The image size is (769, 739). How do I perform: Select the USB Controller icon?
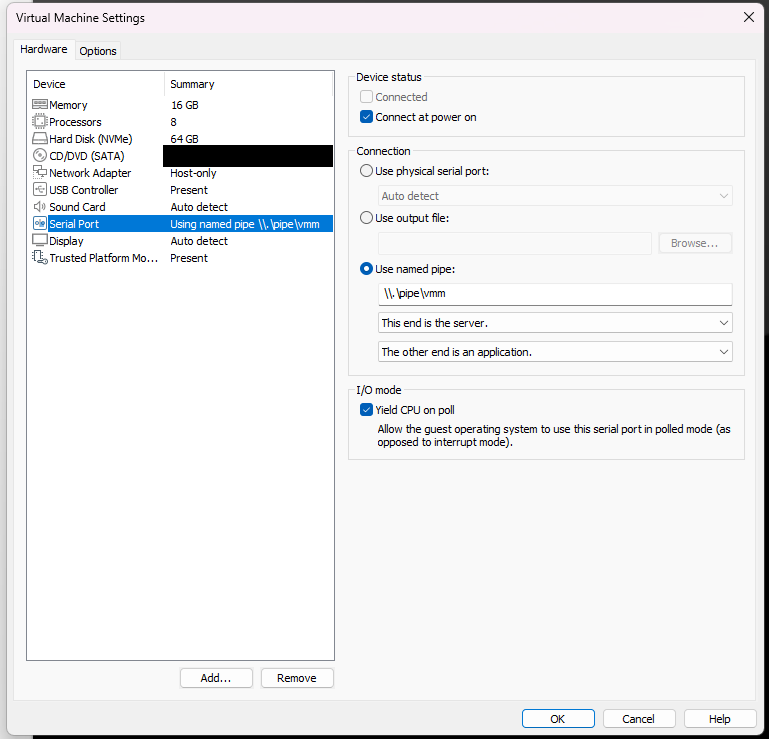pyautogui.click(x=40, y=189)
